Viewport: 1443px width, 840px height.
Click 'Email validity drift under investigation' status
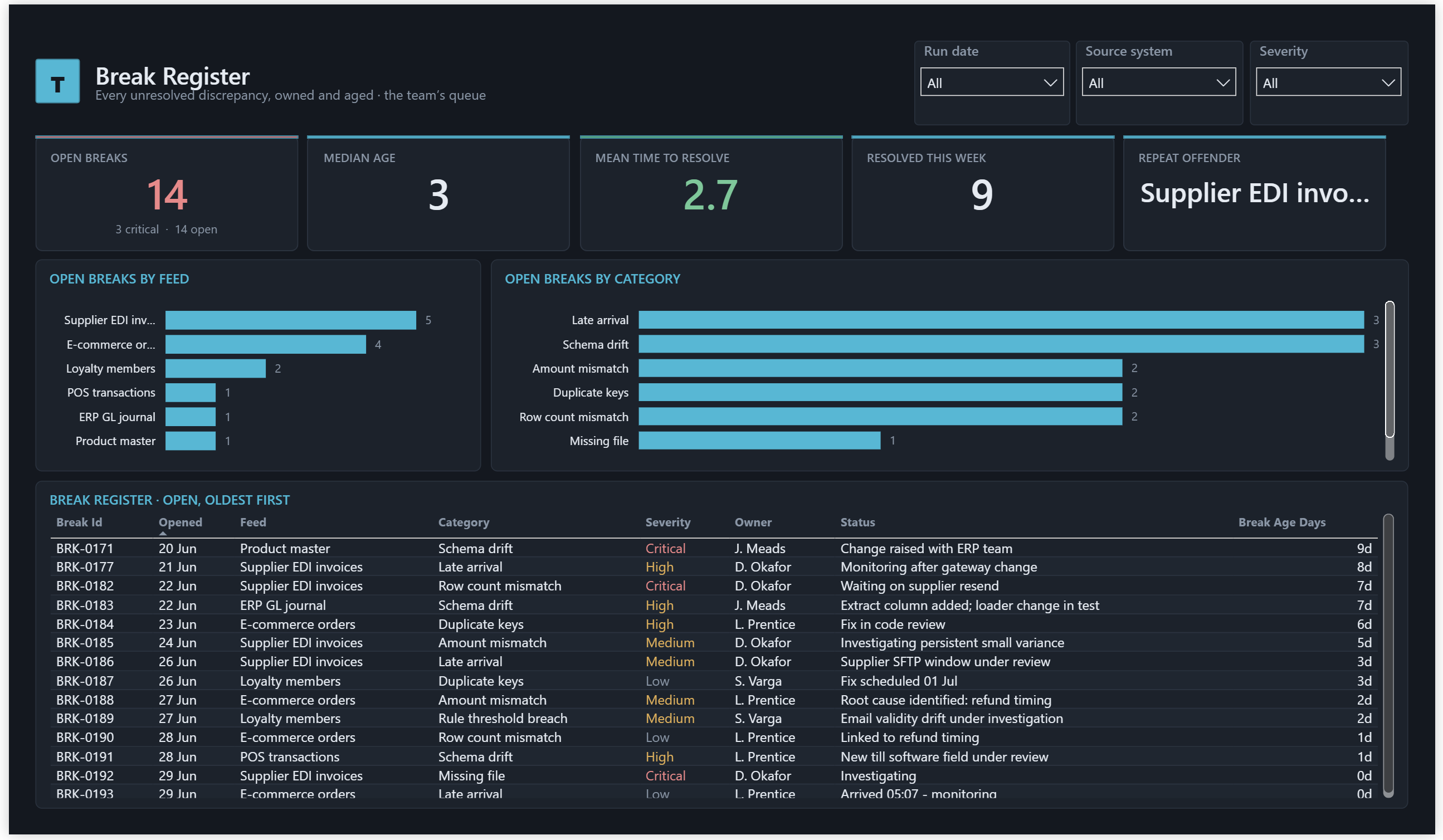[x=951, y=718]
